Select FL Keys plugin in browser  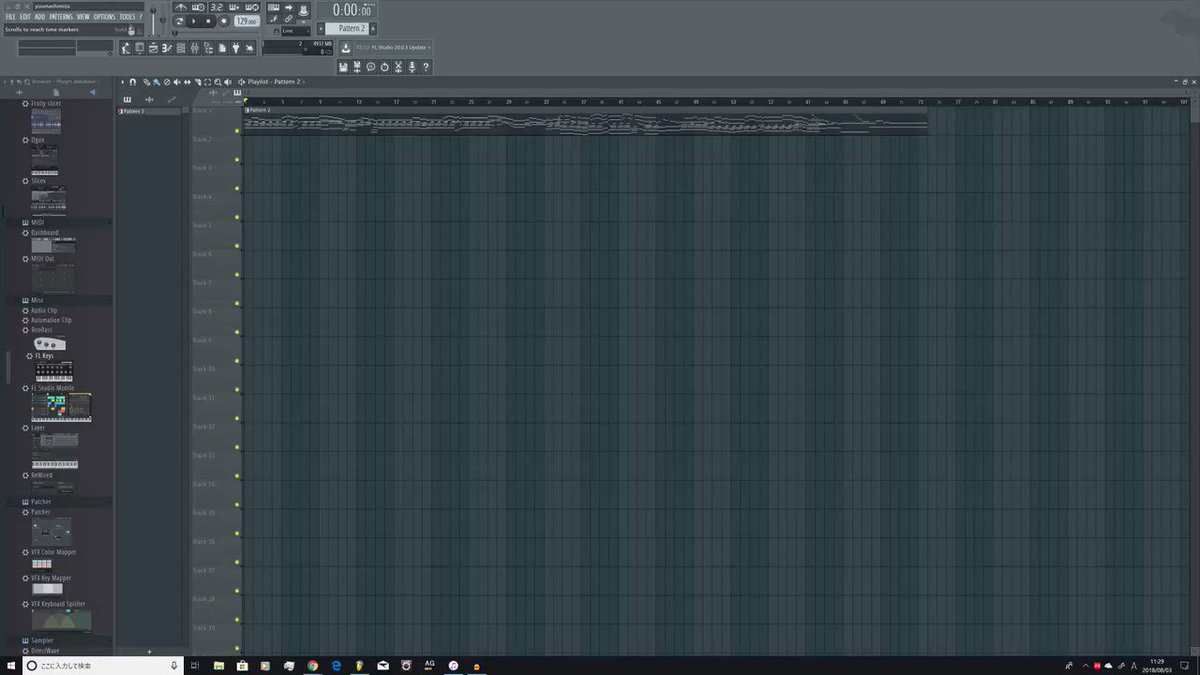[x=44, y=355]
